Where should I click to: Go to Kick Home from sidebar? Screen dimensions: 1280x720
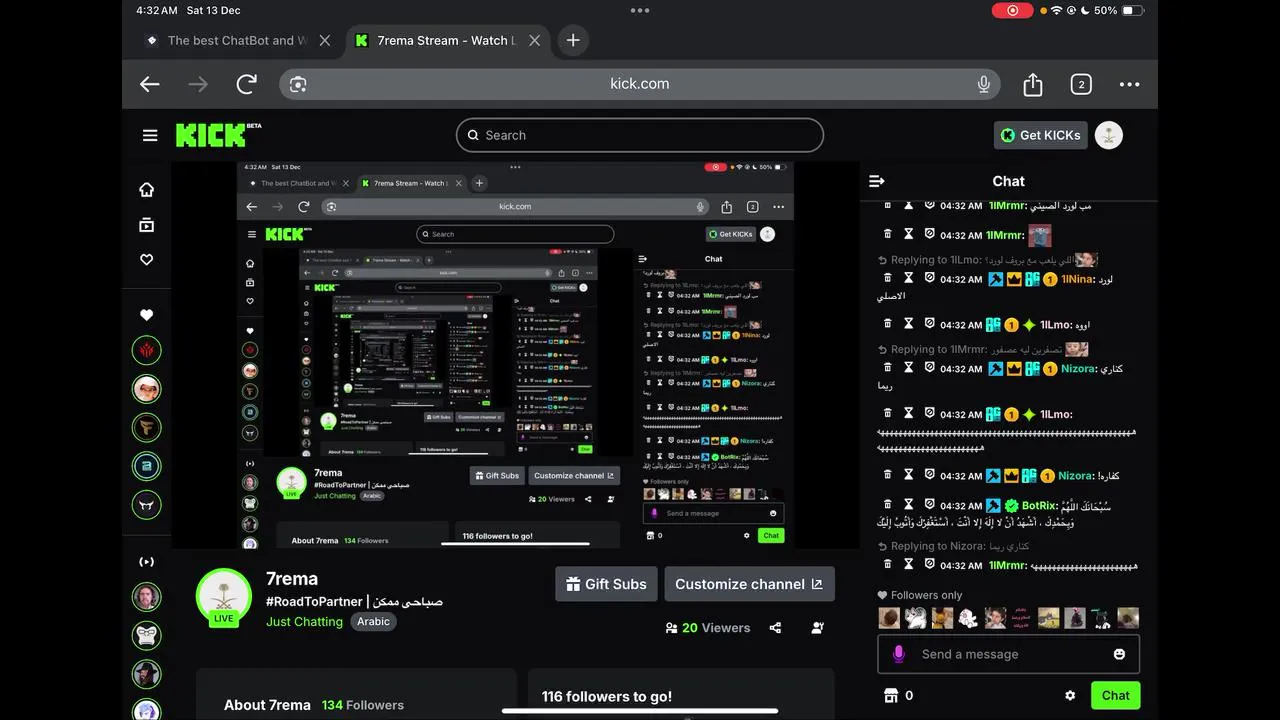tap(147, 190)
